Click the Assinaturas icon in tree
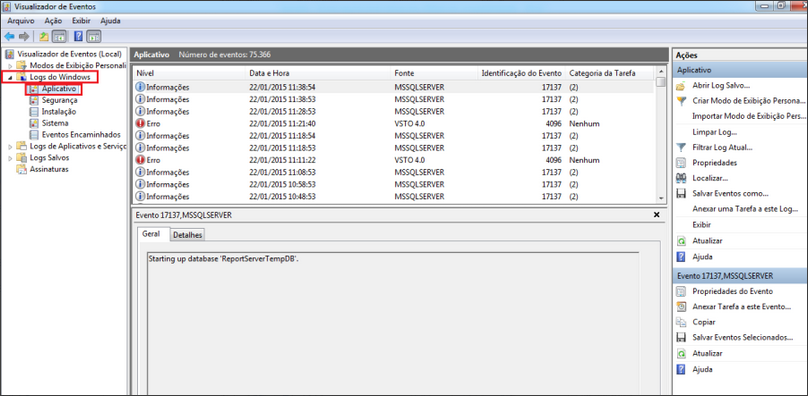808x396 pixels. [x=22, y=169]
